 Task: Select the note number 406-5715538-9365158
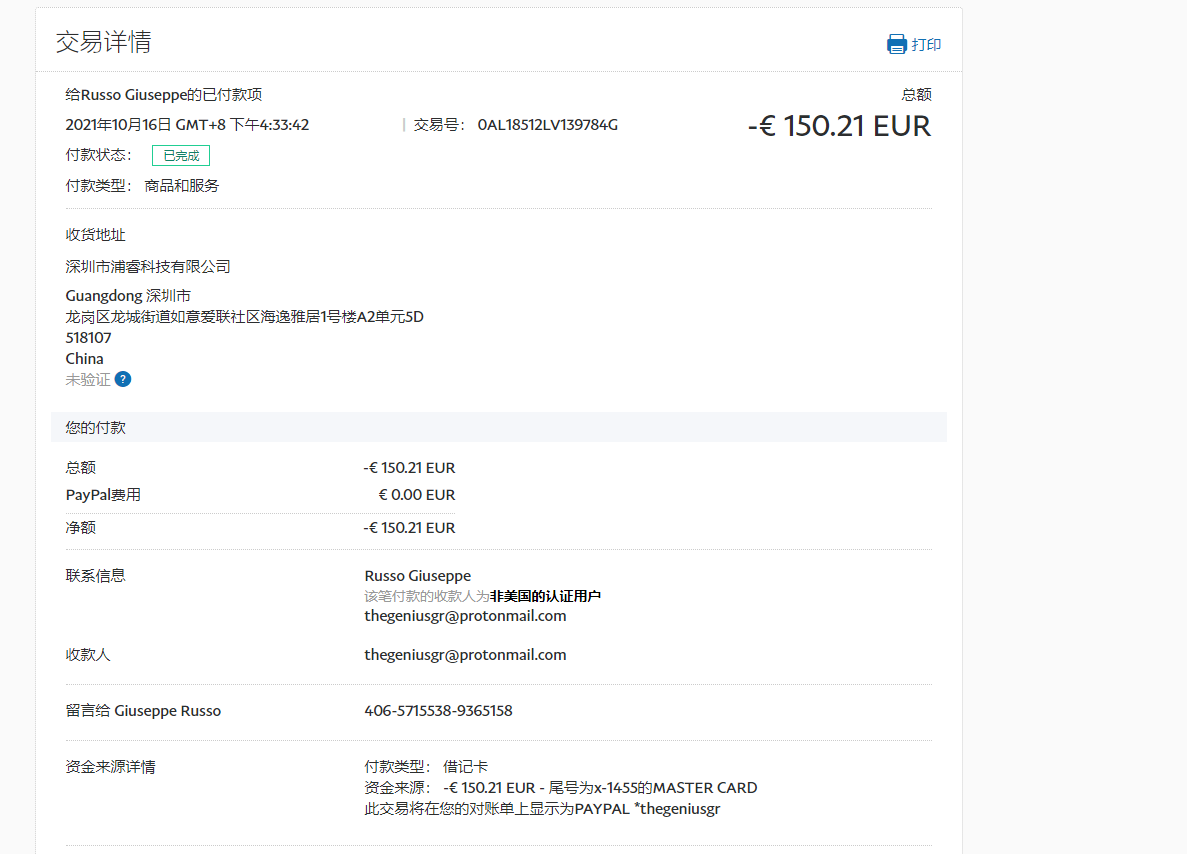coord(438,711)
